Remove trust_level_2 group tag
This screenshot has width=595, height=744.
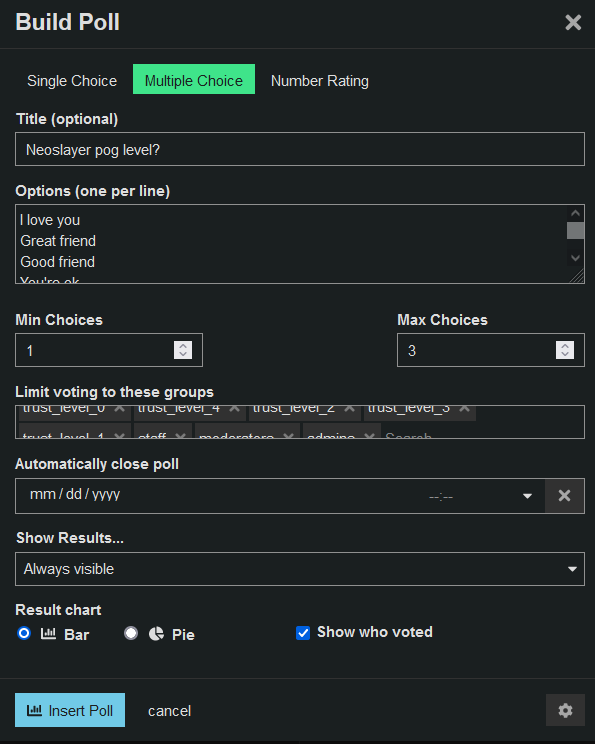[x=349, y=409]
